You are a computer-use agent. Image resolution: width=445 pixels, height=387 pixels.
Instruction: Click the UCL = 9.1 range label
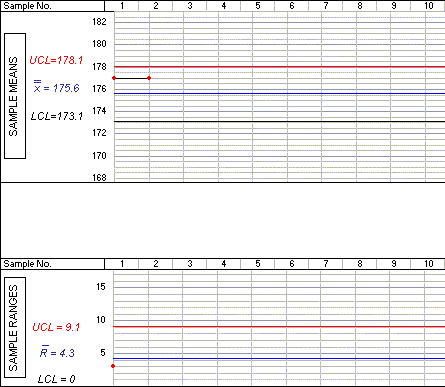point(56,327)
